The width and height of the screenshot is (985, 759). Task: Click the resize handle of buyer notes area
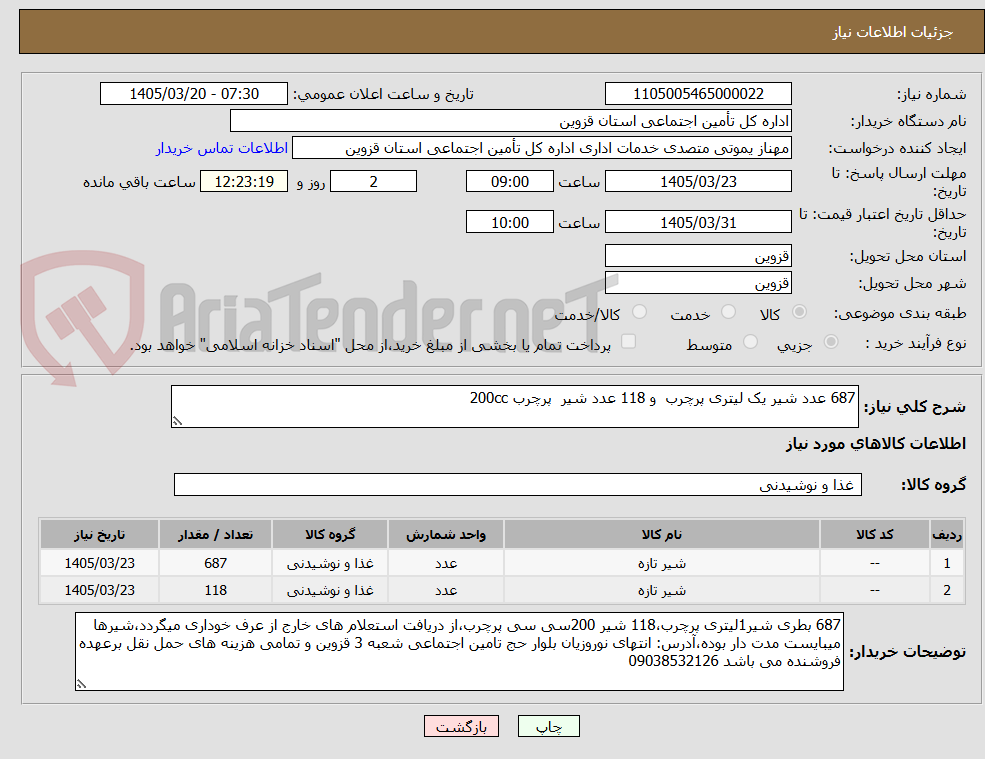coord(81,684)
